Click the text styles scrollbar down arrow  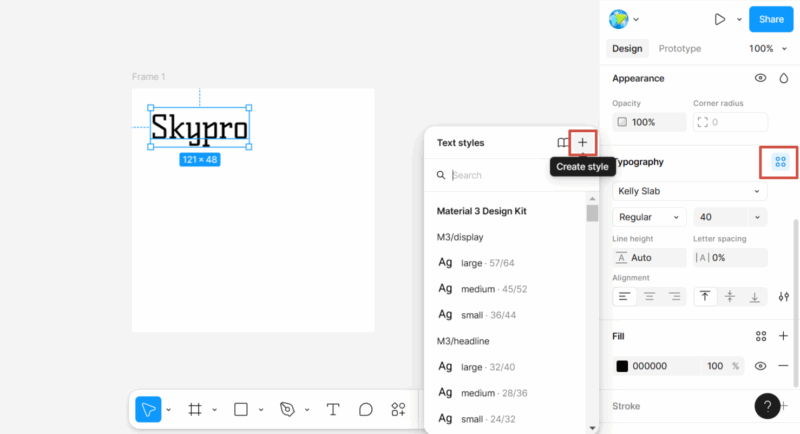[592, 428]
